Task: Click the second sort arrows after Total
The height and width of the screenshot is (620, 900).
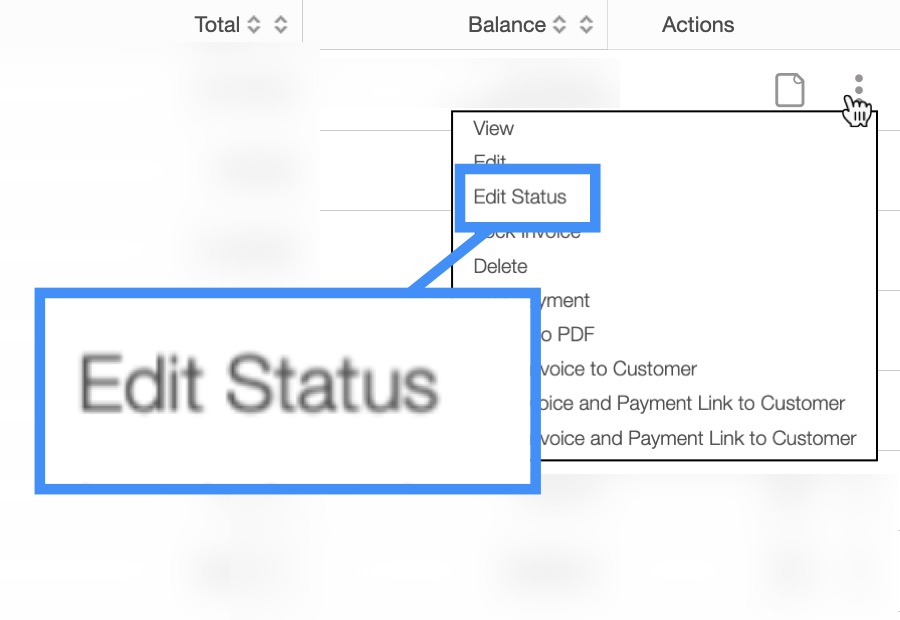Action: pos(281,25)
